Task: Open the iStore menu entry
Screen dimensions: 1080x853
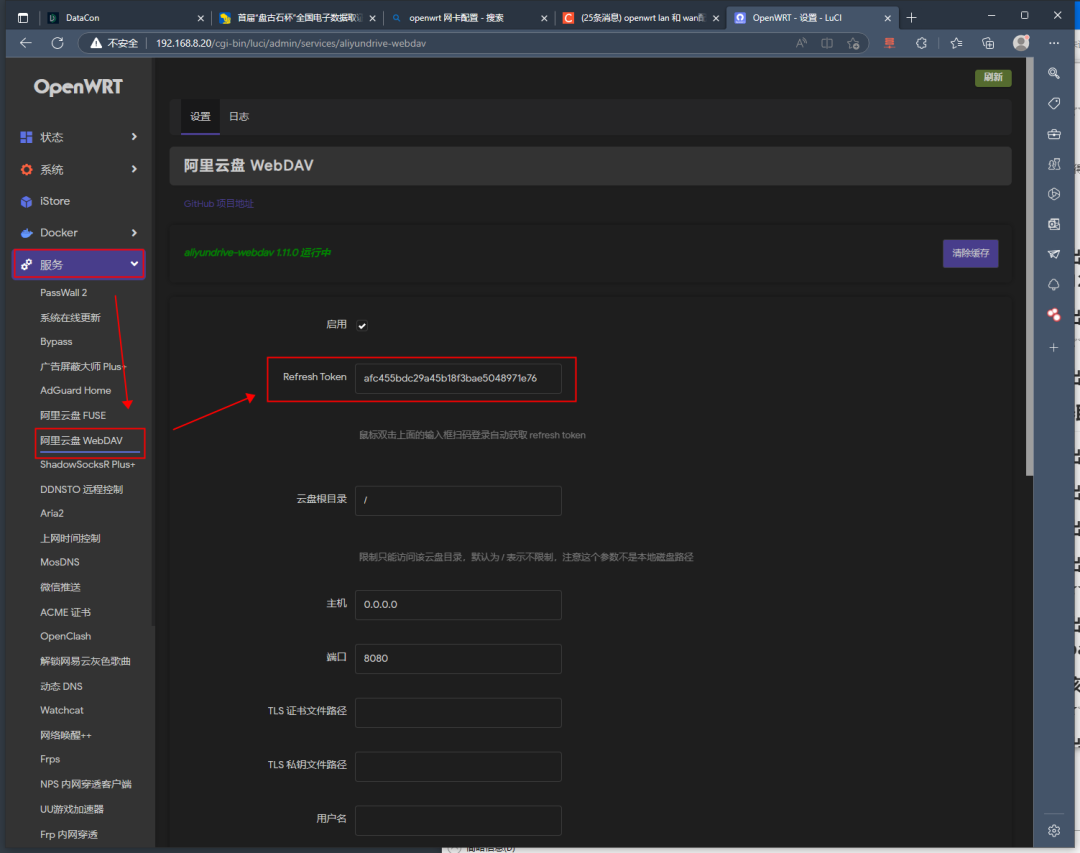Action: [x=54, y=201]
